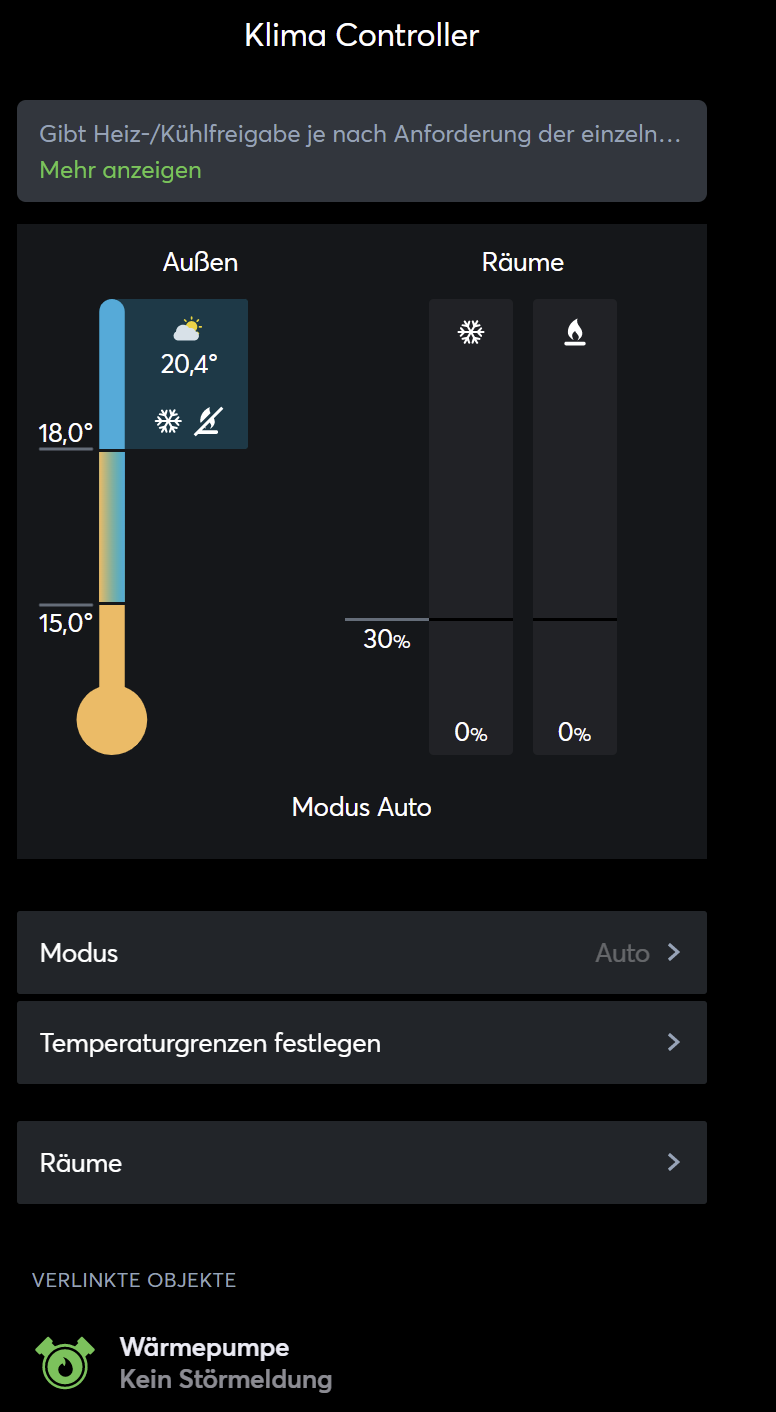Click the 15,0° lower temperature limit marker

[66, 624]
